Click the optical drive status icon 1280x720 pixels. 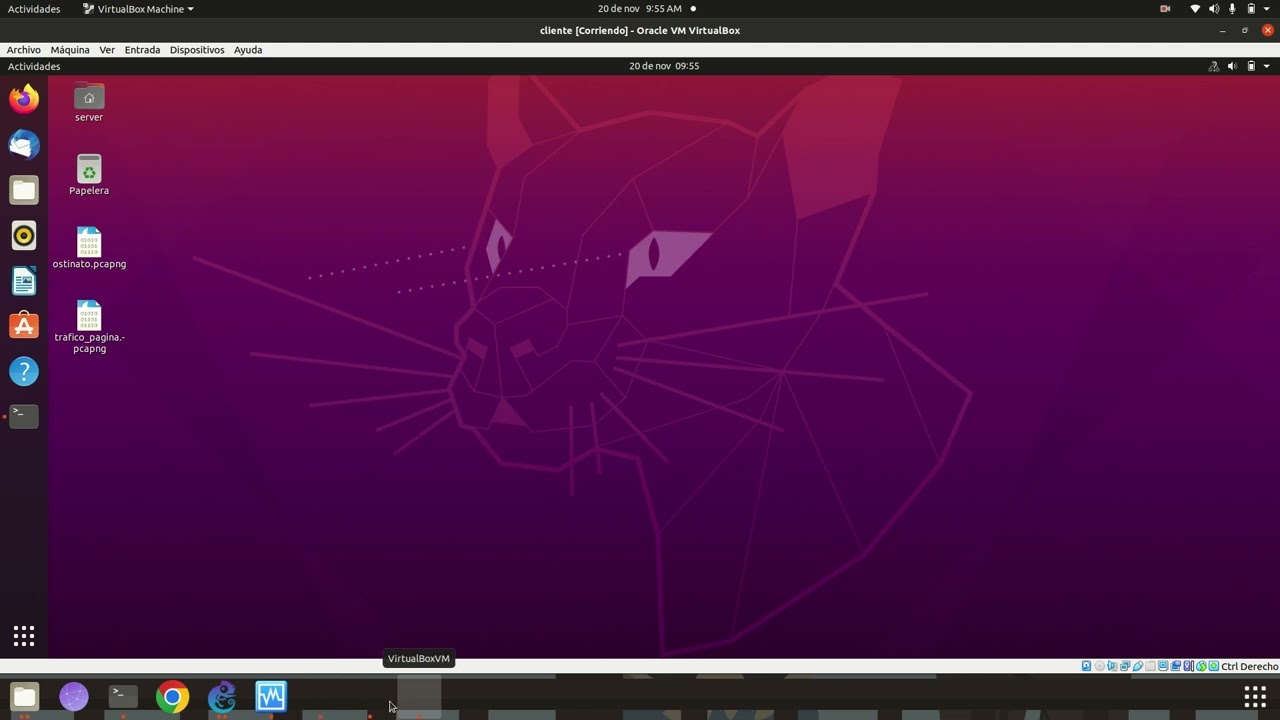point(1099,666)
